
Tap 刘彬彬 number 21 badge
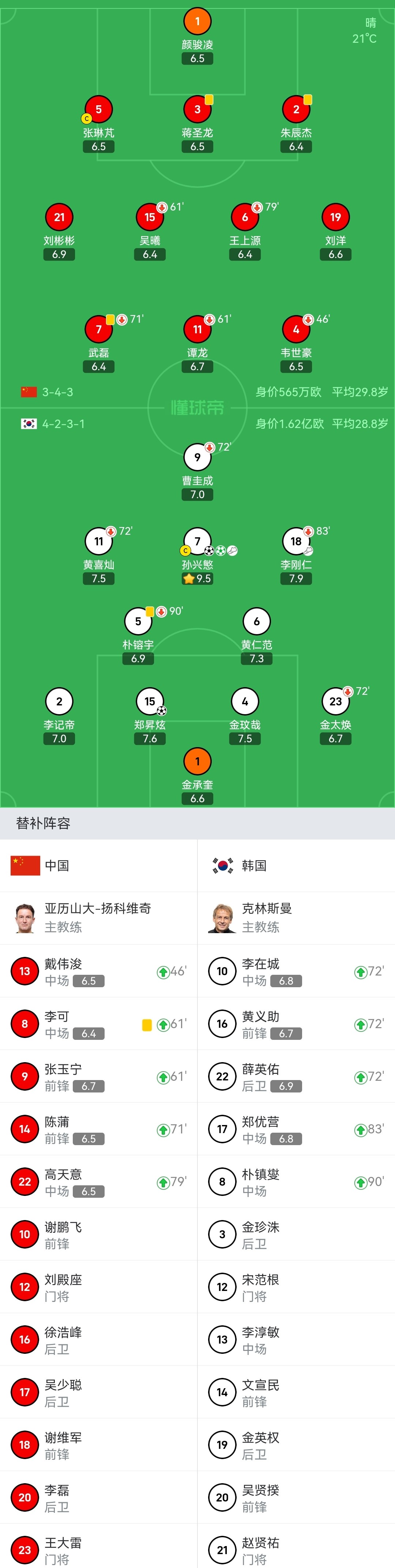(59, 217)
